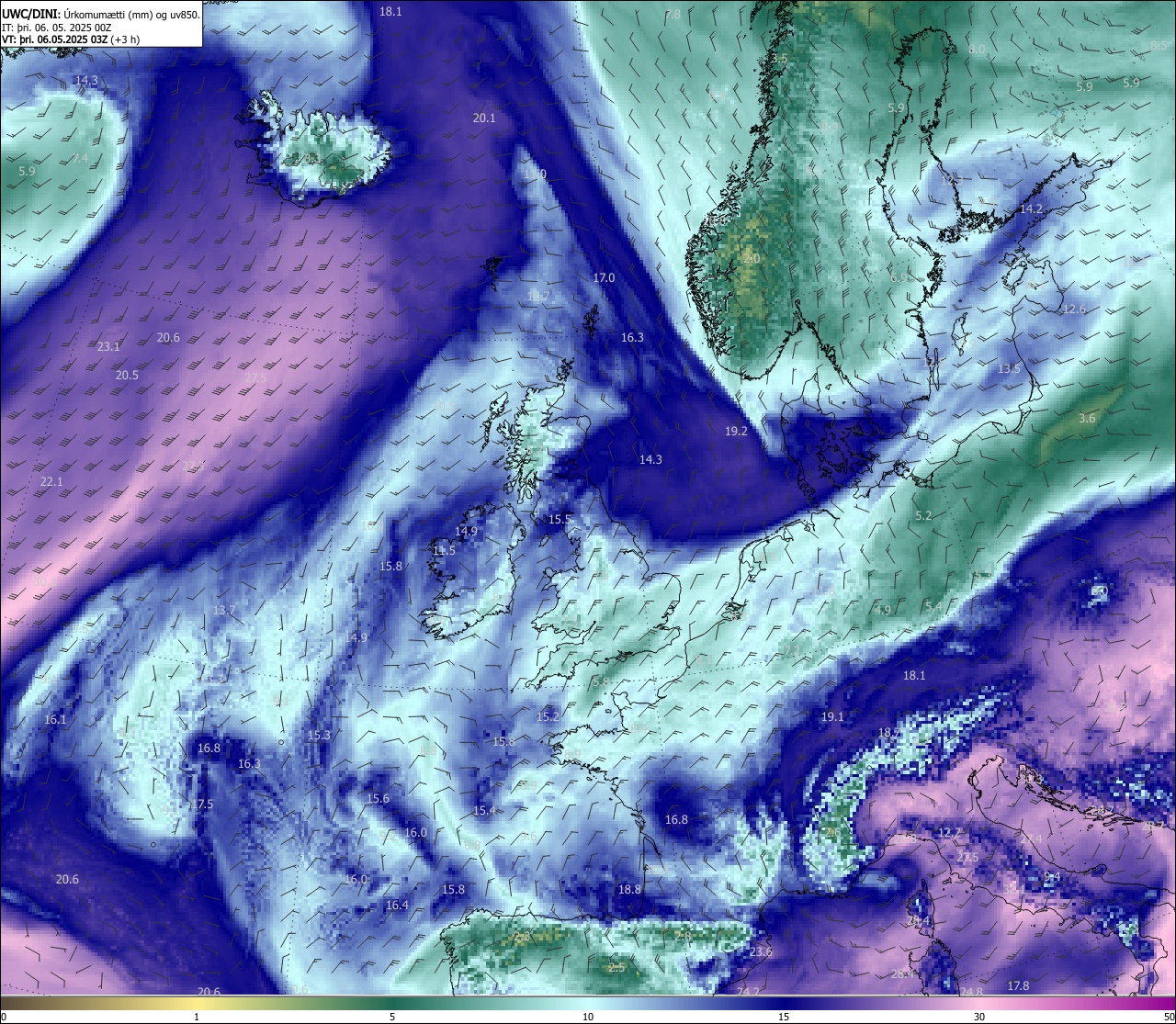1176x1024 pixels.
Task: Select the VT valid time line 03Z
Action: click(71, 39)
